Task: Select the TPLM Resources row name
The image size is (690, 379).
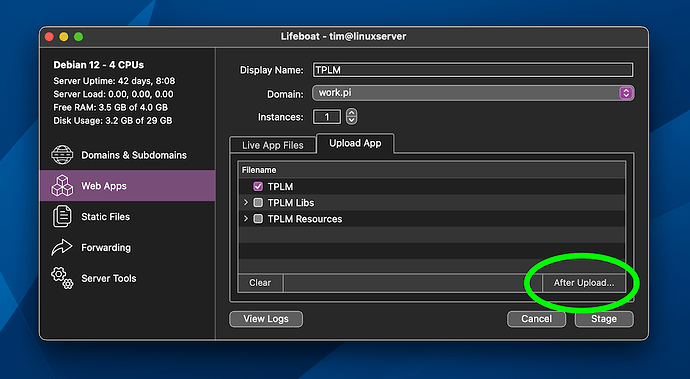Action: 305,219
